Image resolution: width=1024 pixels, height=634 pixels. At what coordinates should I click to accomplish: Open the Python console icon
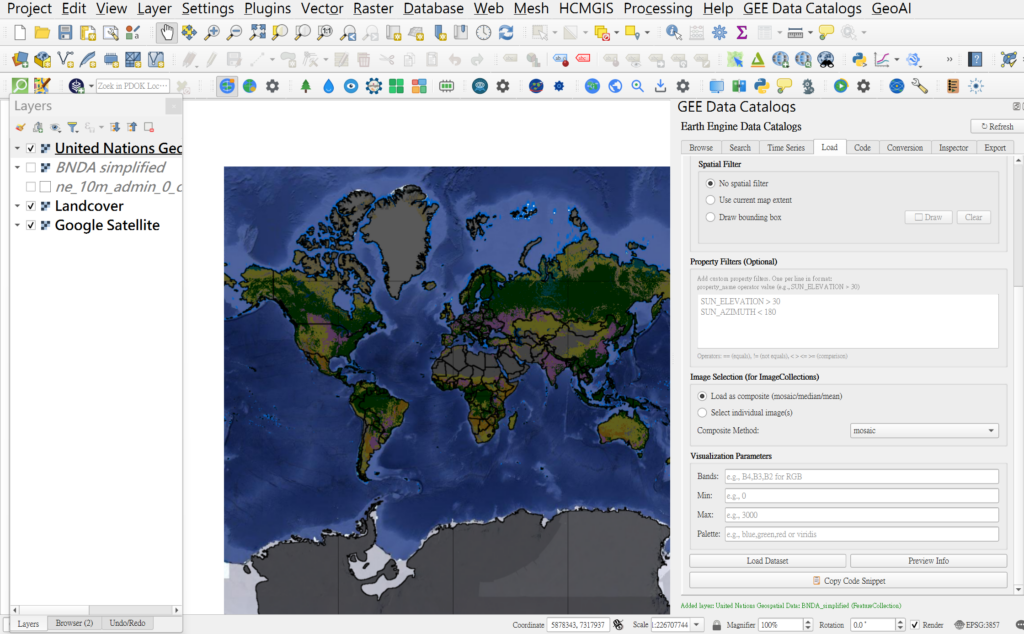[x=761, y=86]
